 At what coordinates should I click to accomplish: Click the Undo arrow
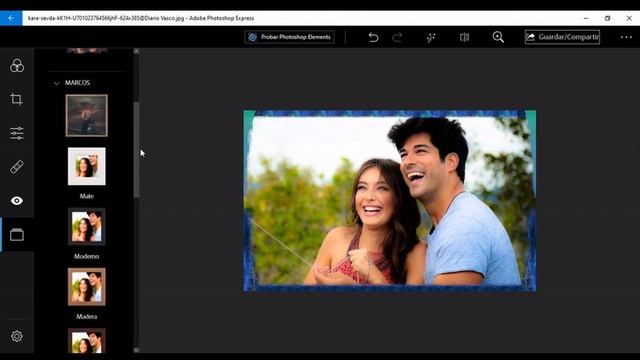point(373,37)
